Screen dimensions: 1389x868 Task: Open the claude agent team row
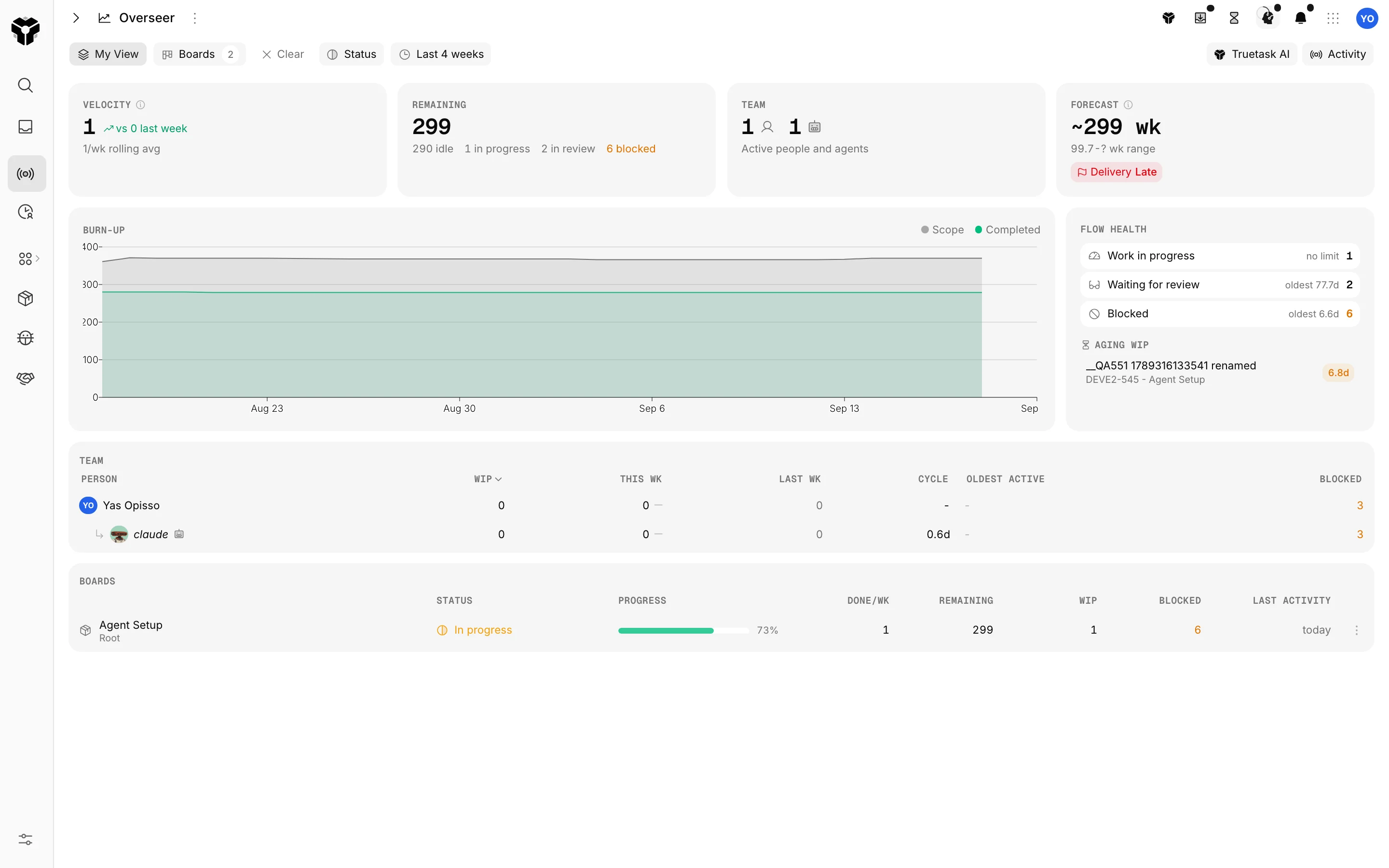coord(721,534)
